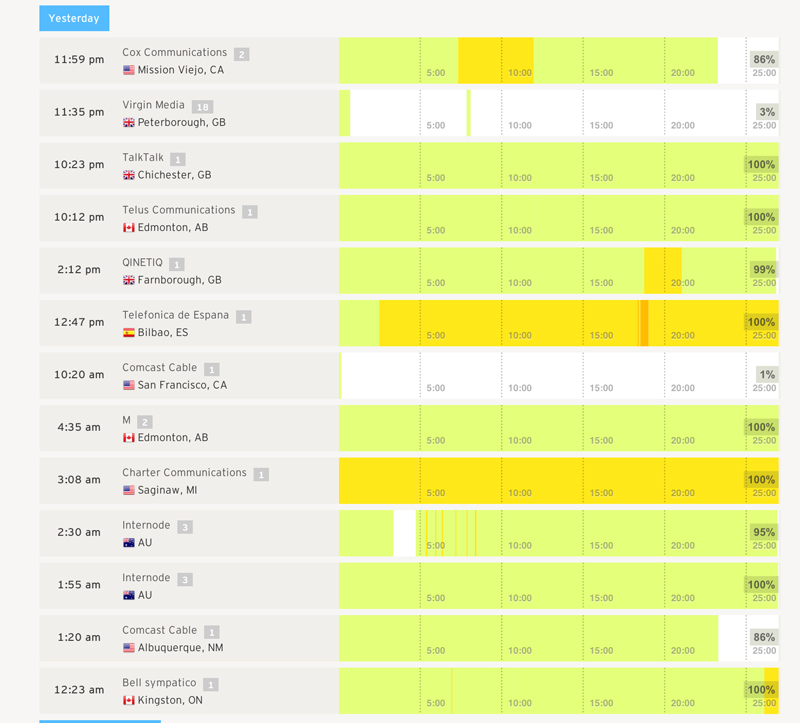The image size is (800, 723).
Task: Click Albuquerque, NM location text
Action: pos(181,648)
